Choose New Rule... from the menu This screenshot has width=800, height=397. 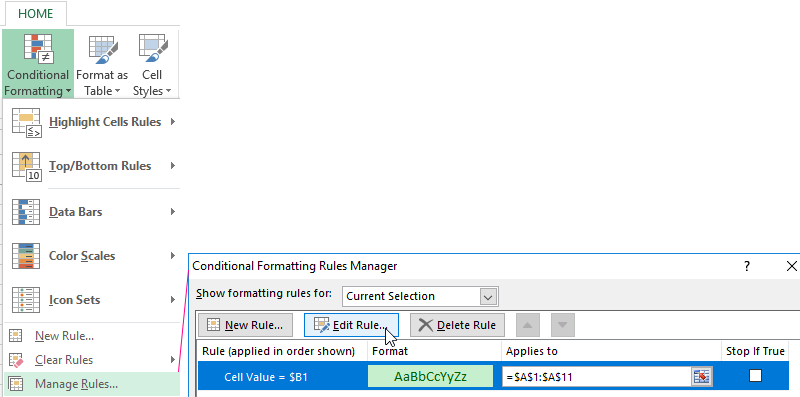(x=92, y=336)
